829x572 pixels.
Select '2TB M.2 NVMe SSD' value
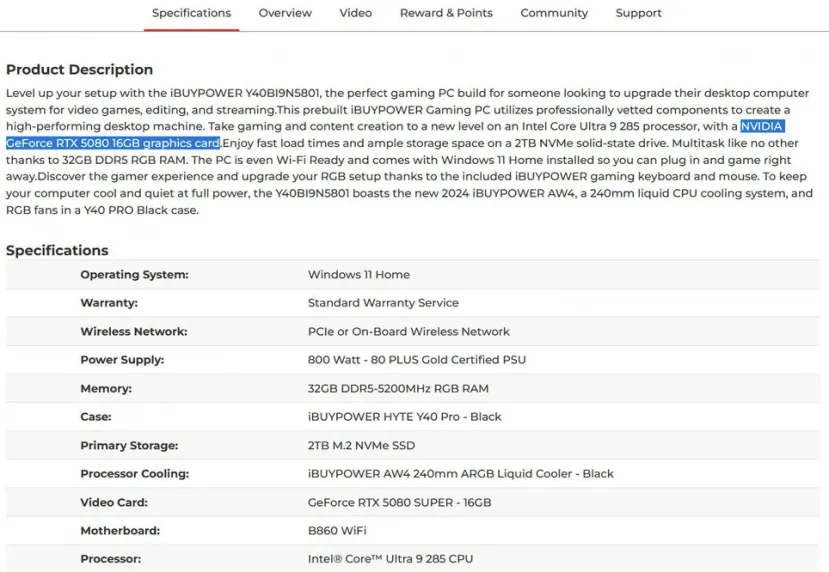(362, 446)
